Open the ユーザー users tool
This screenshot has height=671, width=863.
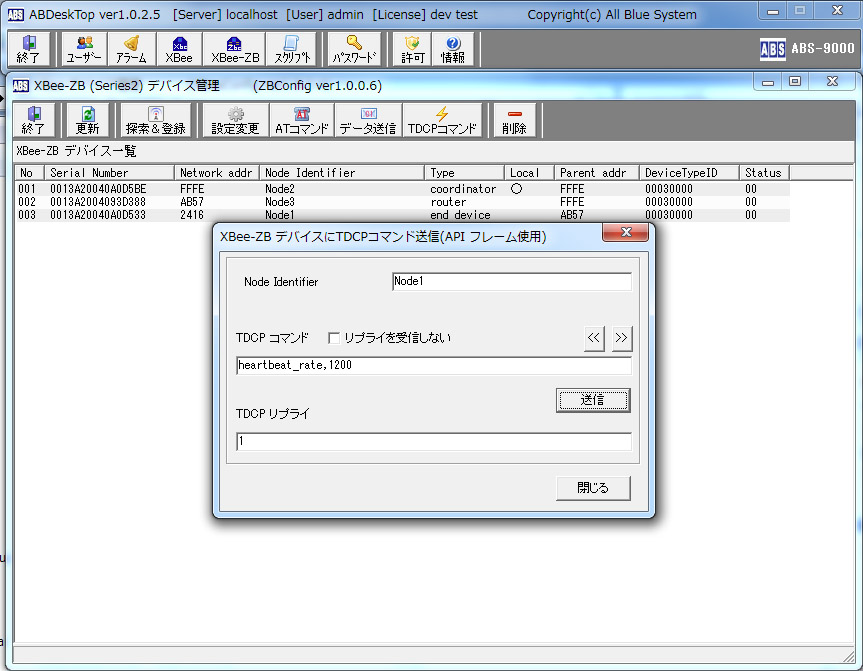click(x=84, y=49)
